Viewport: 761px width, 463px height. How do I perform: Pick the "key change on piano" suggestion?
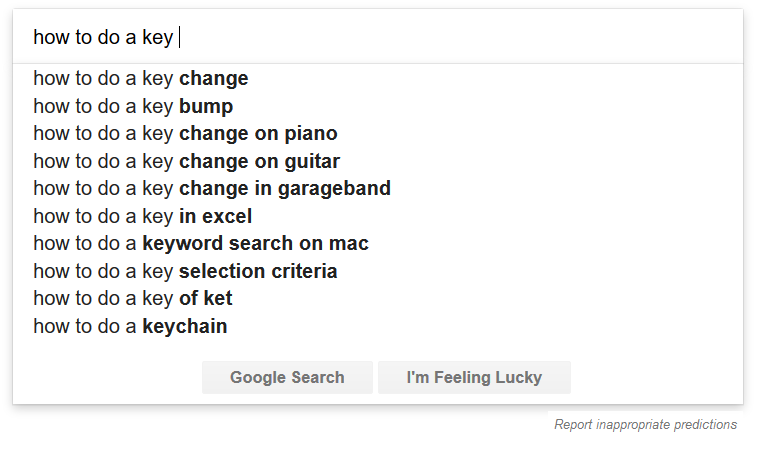tap(185, 134)
